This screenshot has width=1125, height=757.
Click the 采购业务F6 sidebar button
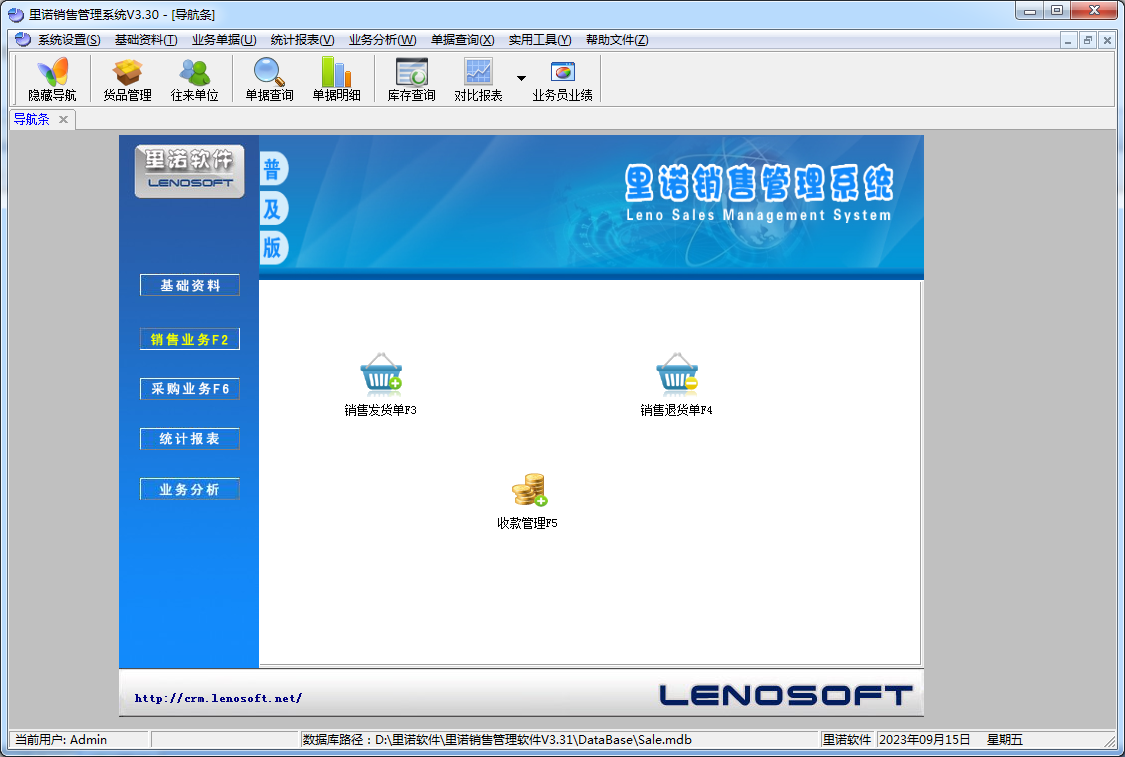[x=189, y=388]
